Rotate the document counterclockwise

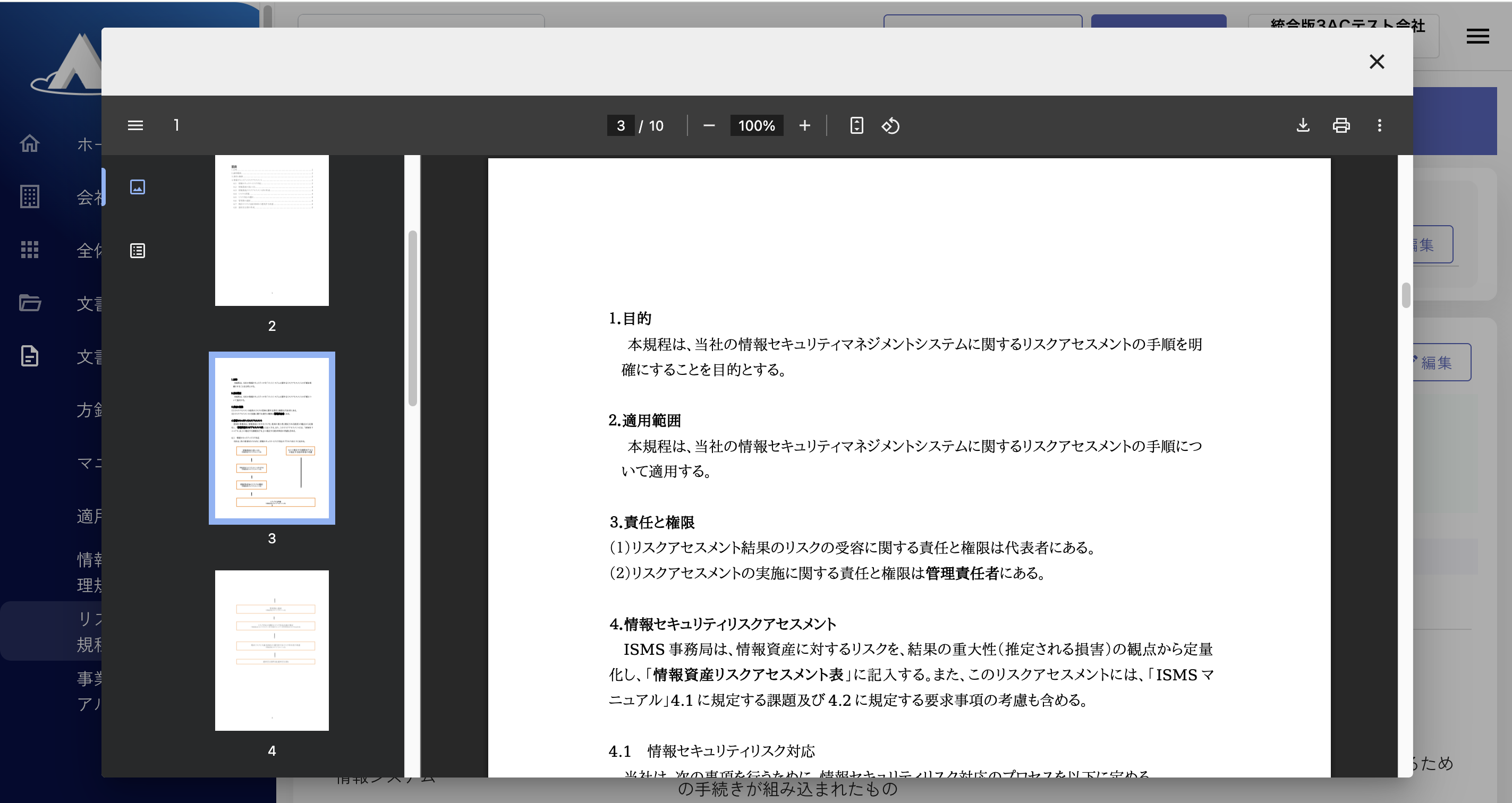click(x=890, y=125)
